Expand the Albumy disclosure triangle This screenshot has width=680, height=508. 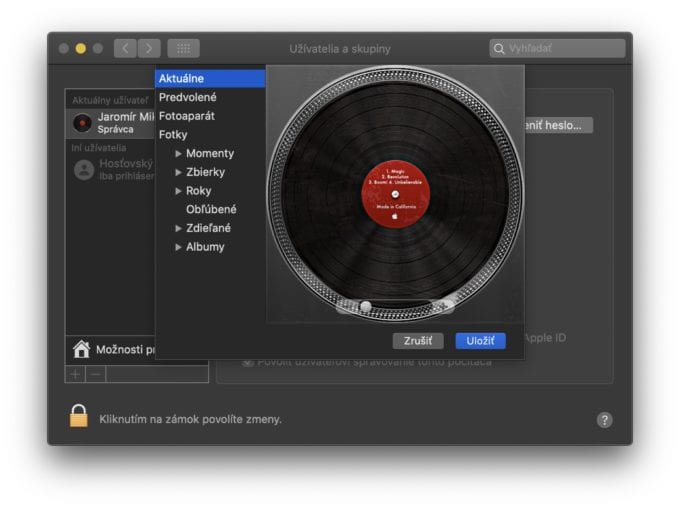coord(178,247)
